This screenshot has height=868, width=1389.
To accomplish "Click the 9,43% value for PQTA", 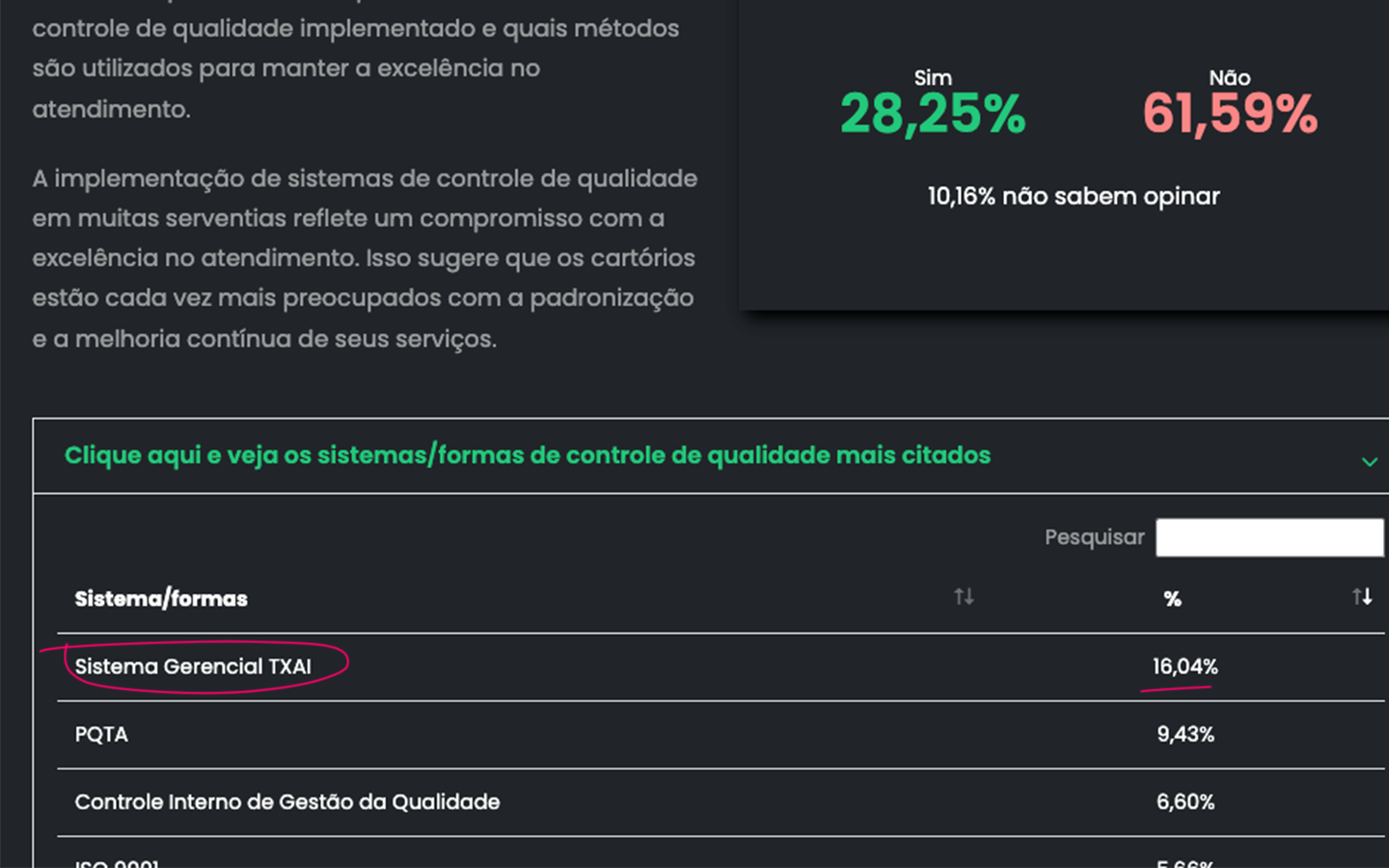I will 1185,734.
